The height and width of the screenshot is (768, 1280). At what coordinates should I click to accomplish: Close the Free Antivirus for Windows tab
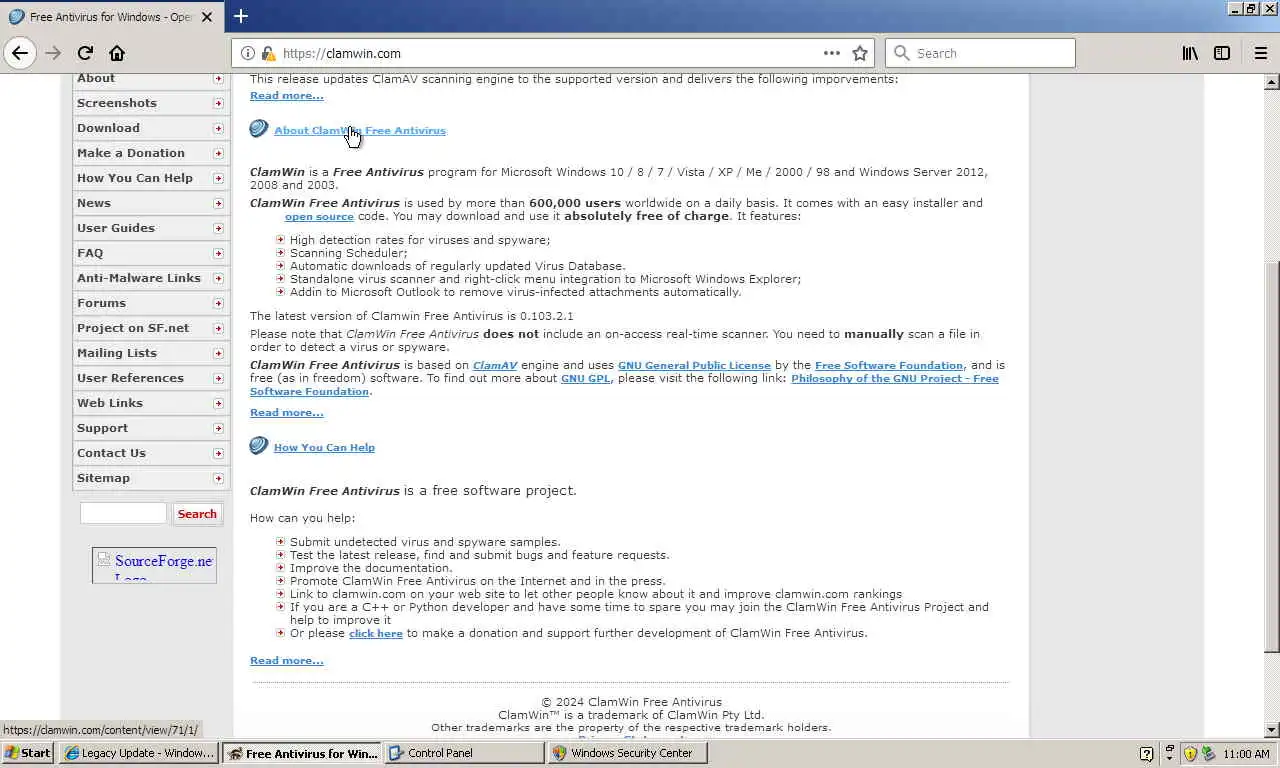[208, 17]
